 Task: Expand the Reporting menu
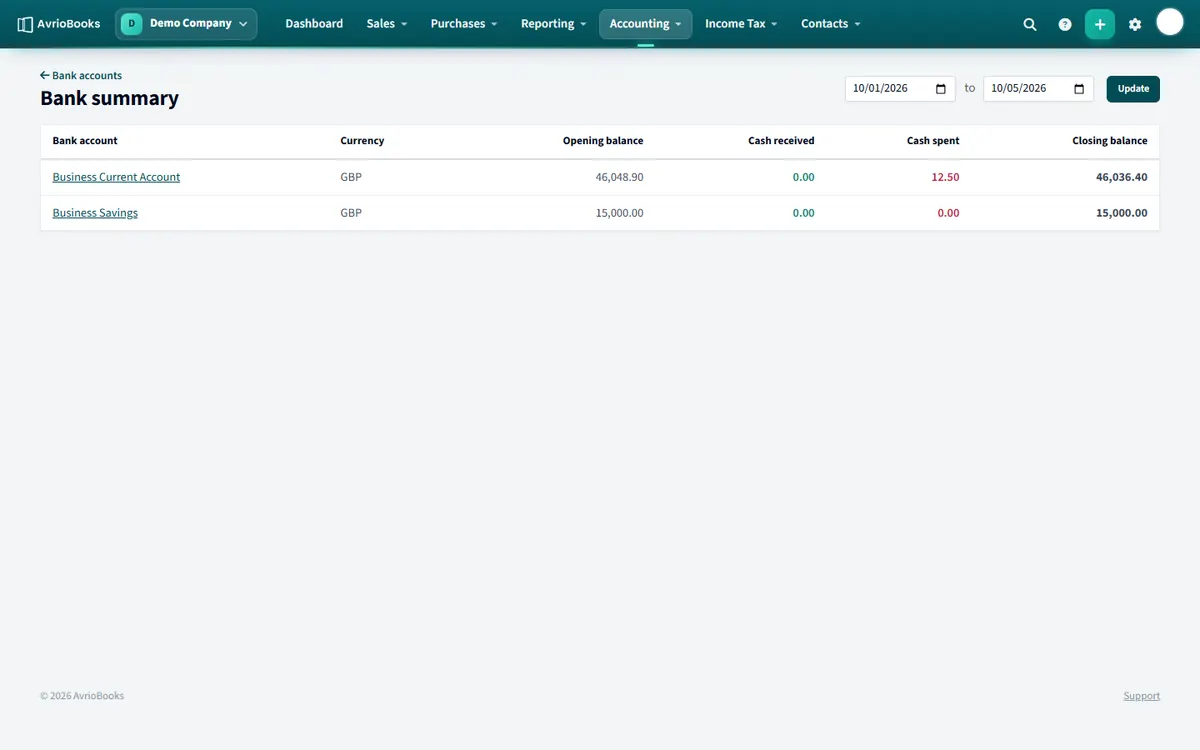553,24
